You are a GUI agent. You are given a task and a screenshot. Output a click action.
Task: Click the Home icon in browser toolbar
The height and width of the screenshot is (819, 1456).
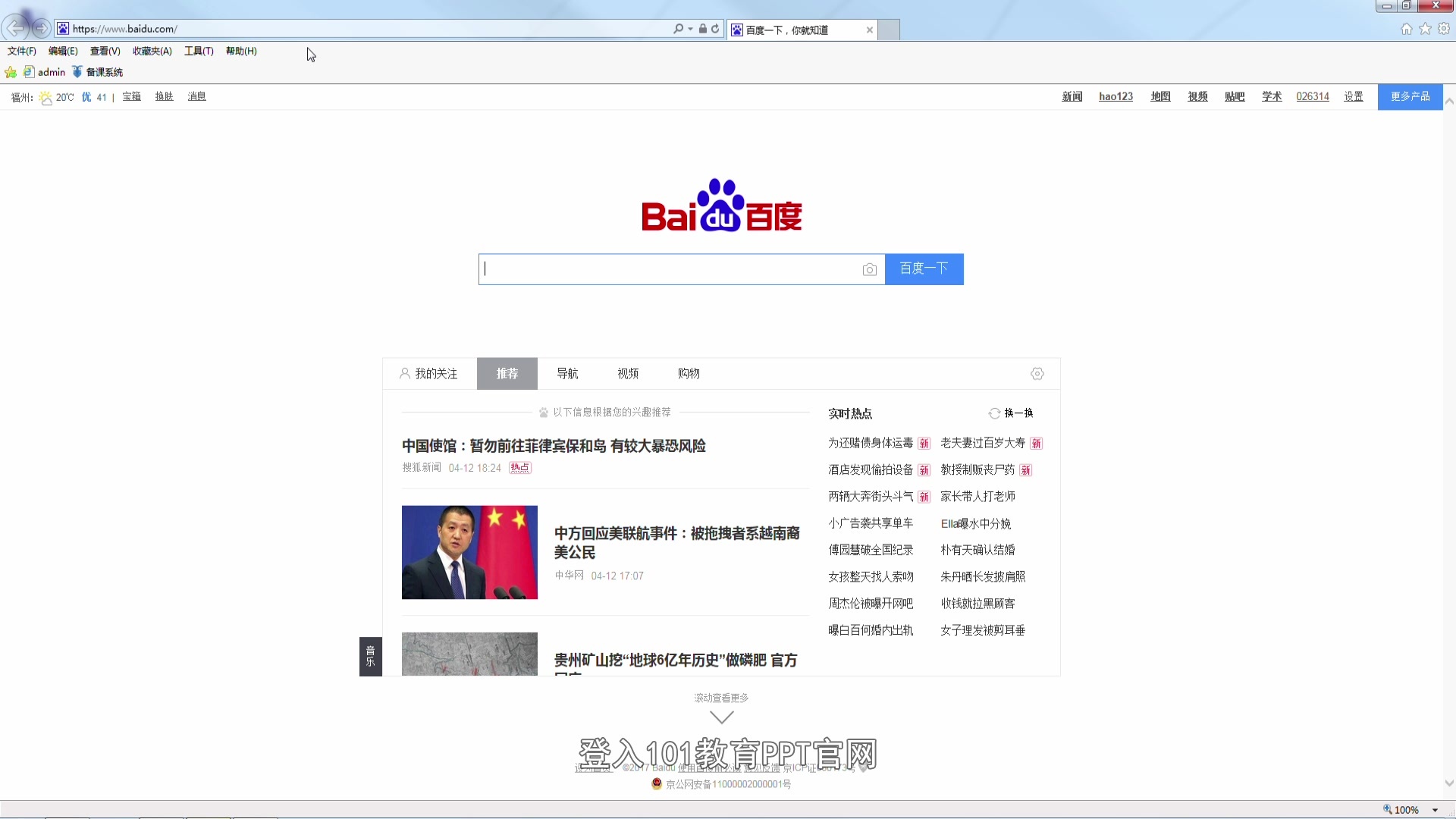tap(1407, 29)
